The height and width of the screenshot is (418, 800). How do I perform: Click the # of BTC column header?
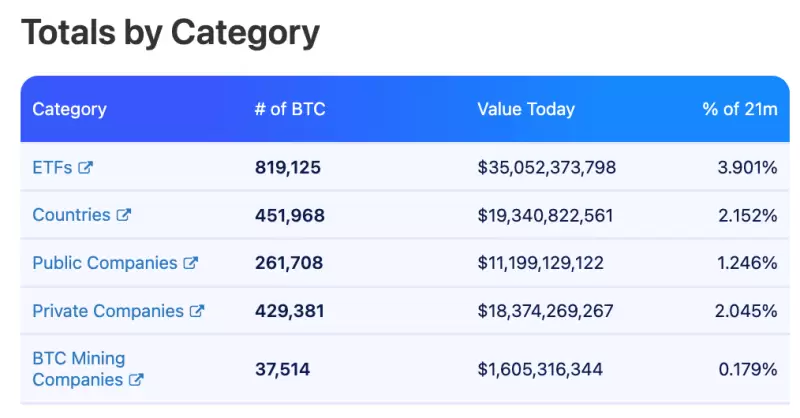point(290,109)
